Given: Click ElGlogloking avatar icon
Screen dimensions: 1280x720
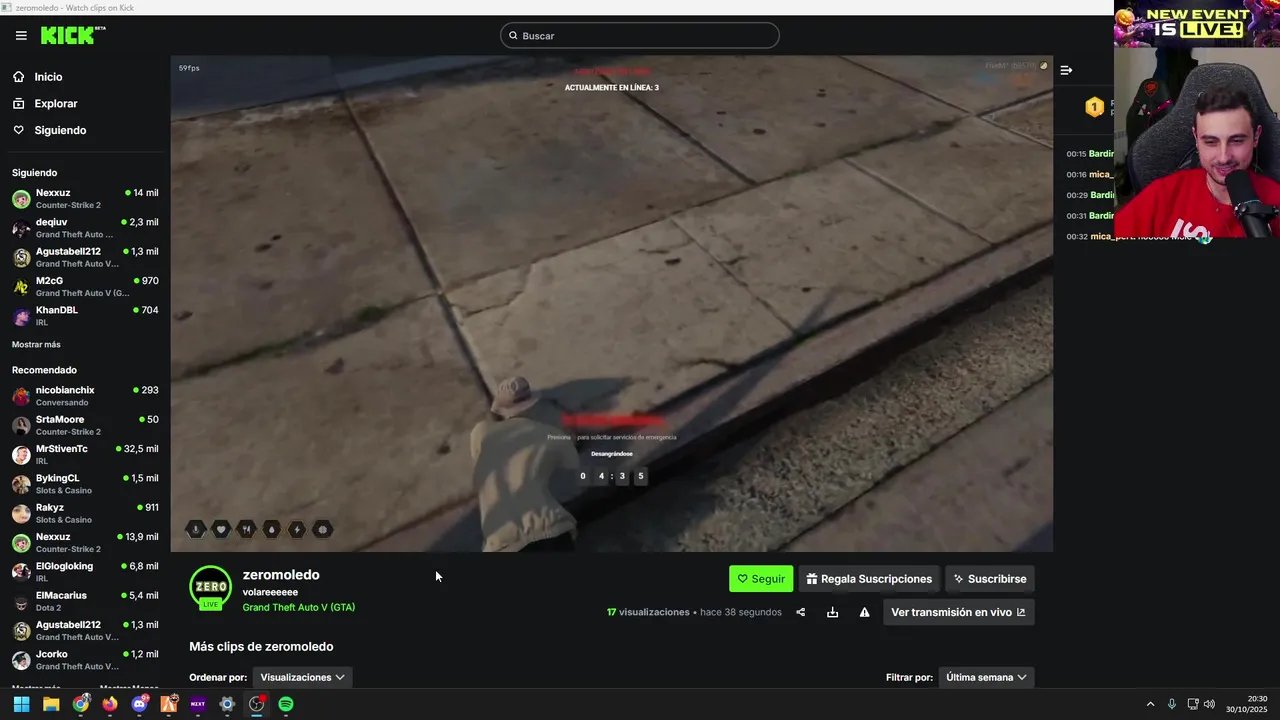Looking at the screenshot, I should click(x=21, y=572).
